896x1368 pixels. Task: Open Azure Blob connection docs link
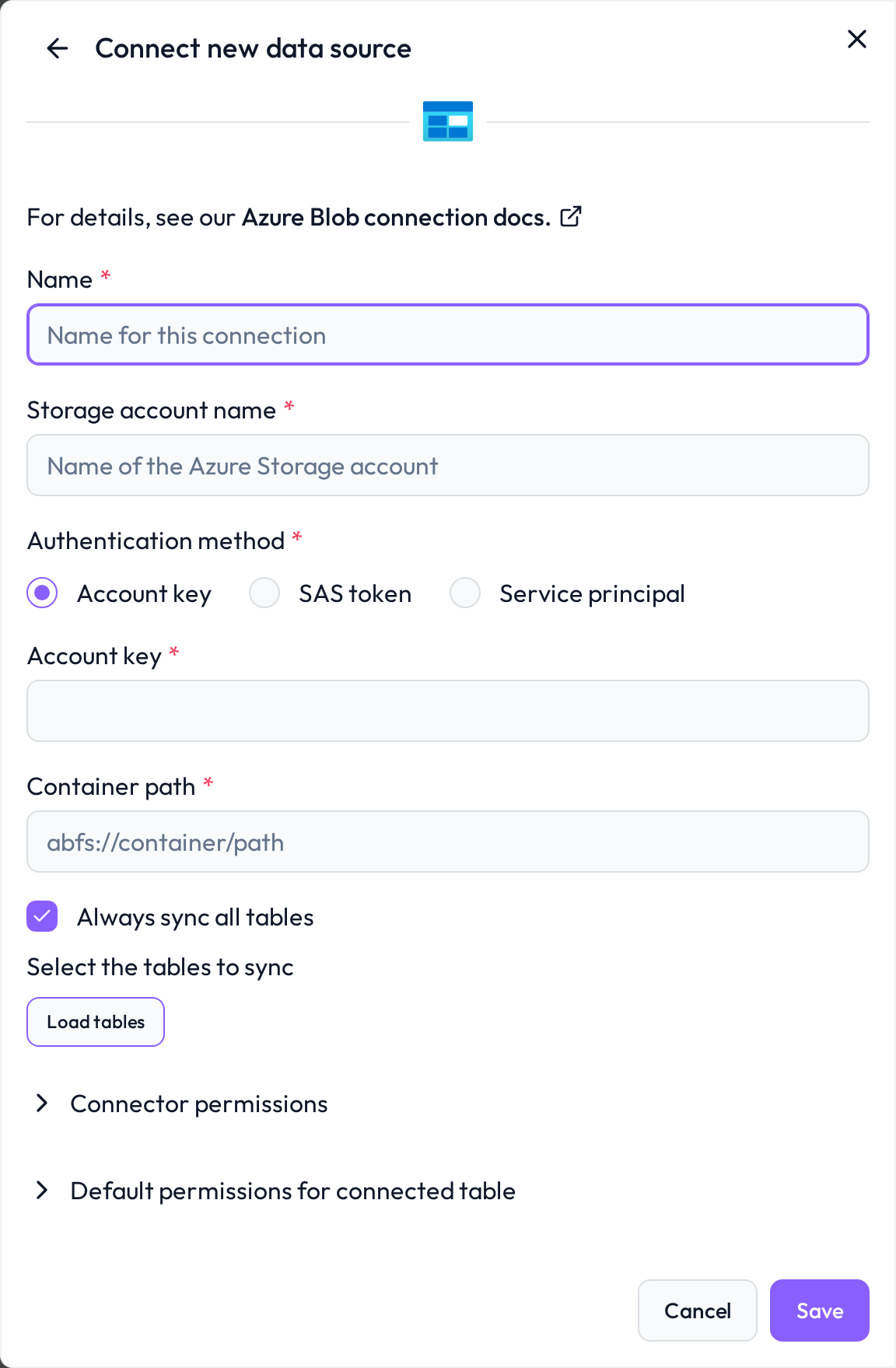coord(397,217)
